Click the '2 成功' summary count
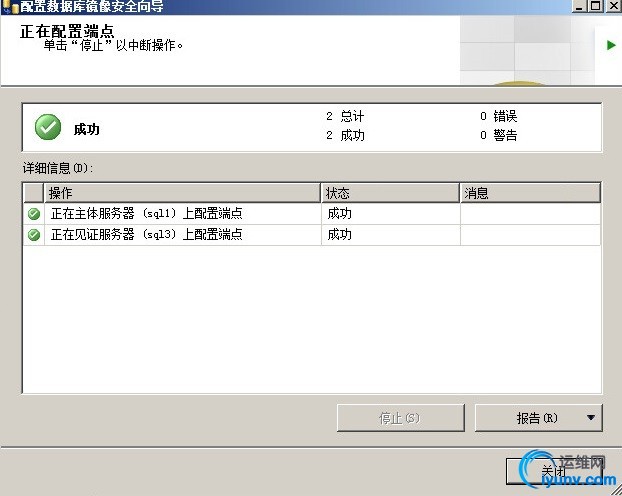622x496 pixels. coord(345,135)
